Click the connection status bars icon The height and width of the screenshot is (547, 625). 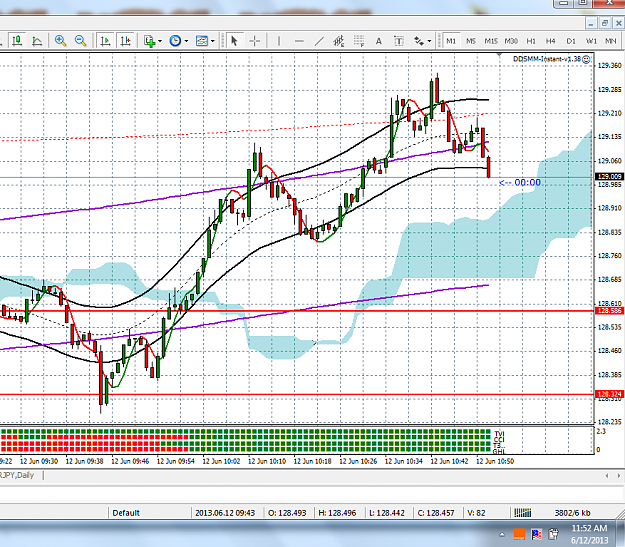523,512
